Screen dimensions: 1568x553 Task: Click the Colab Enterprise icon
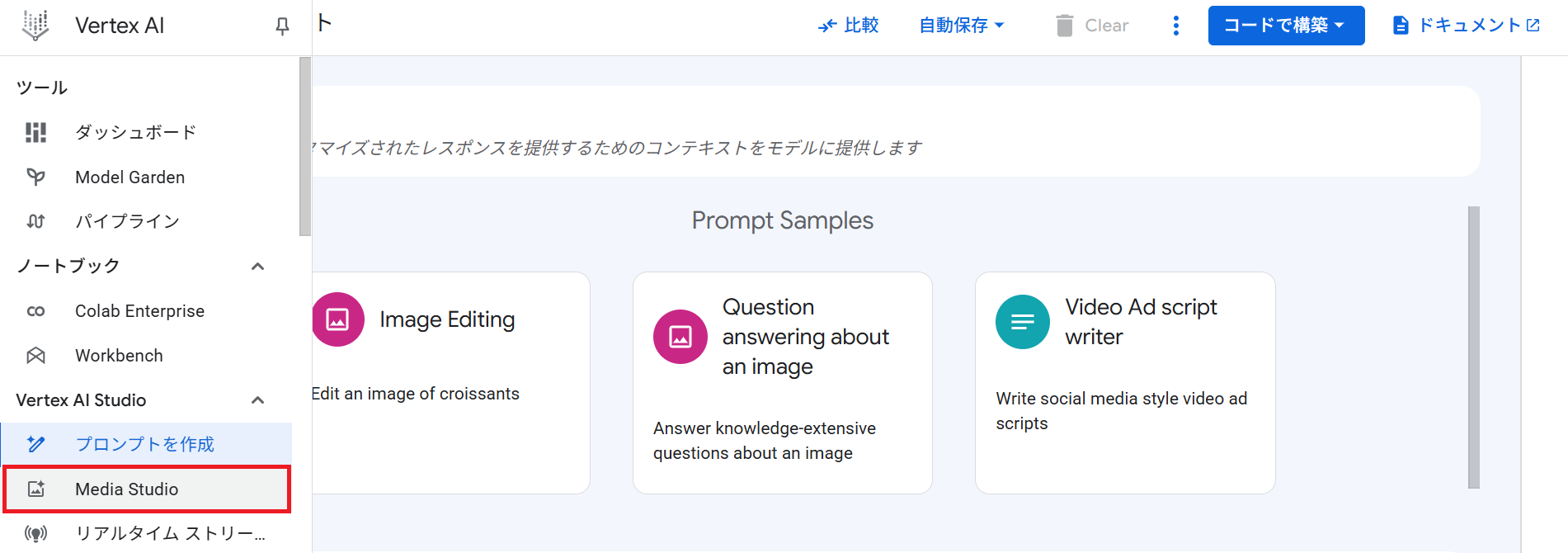coord(35,311)
